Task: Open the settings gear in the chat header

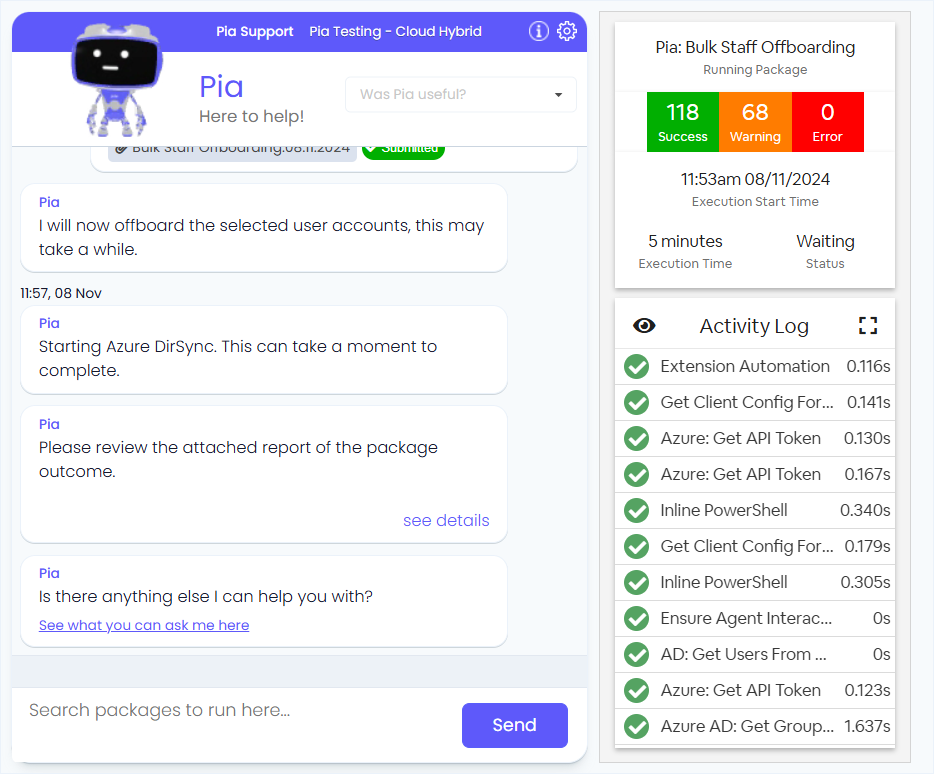Action: [x=566, y=31]
